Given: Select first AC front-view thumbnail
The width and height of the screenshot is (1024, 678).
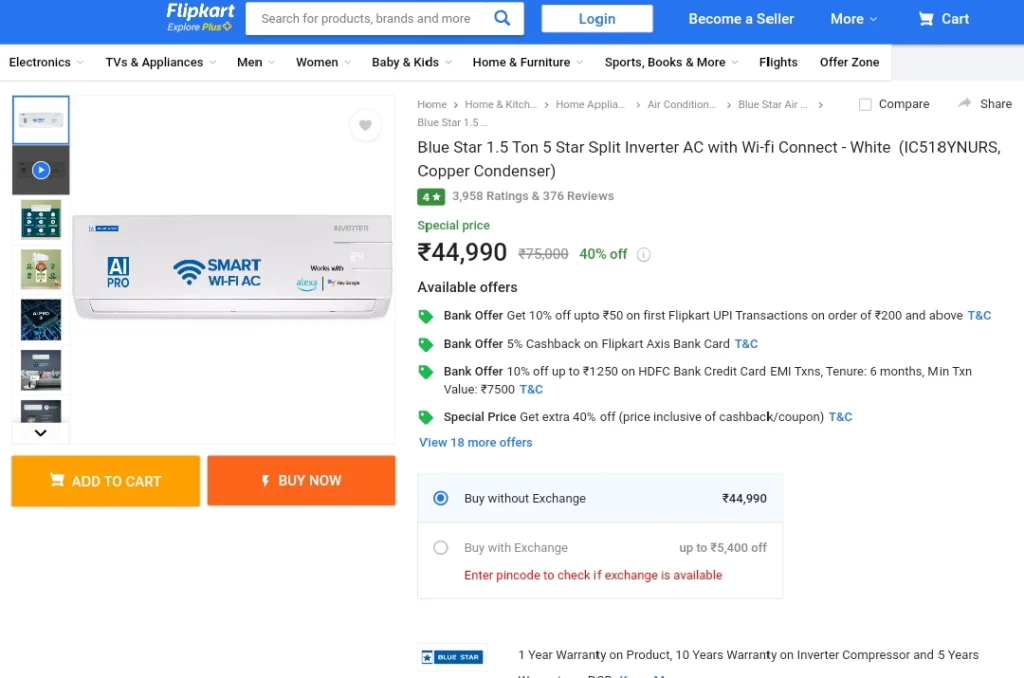Looking at the screenshot, I should pos(40,120).
